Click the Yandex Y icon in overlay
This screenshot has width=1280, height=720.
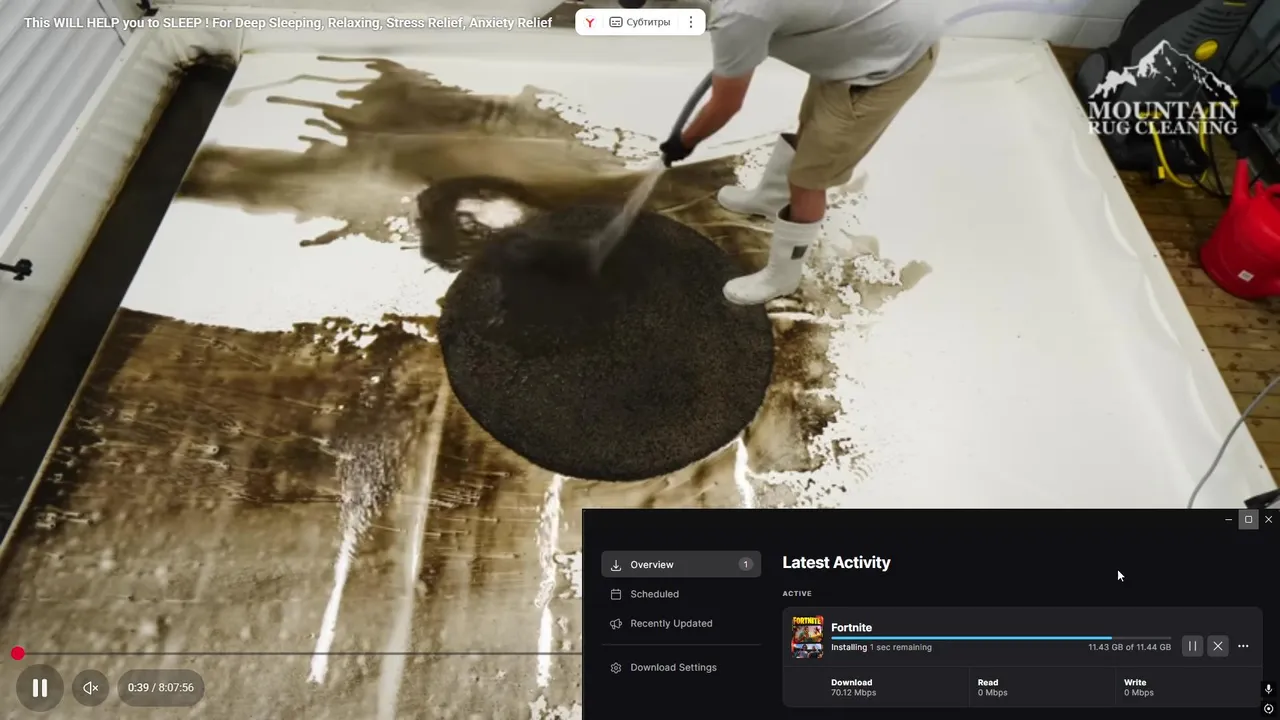591,22
